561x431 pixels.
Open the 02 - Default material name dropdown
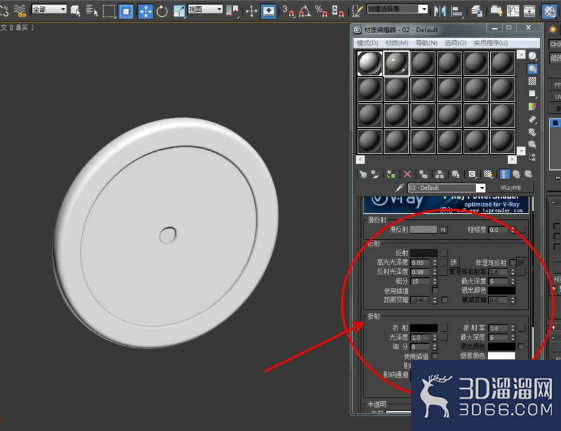(x=447, y=188)
